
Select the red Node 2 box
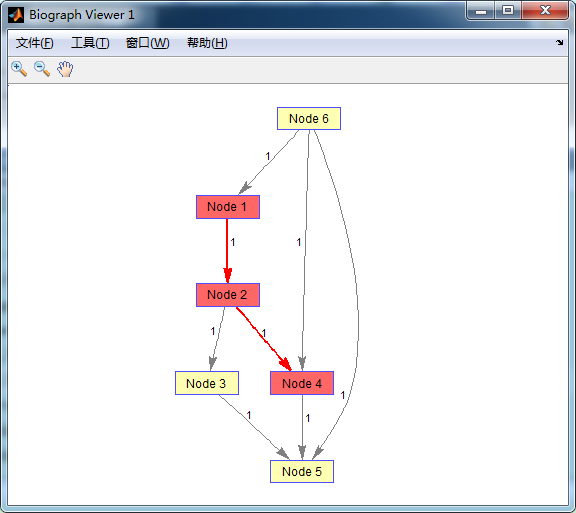(x=228, y=295)
